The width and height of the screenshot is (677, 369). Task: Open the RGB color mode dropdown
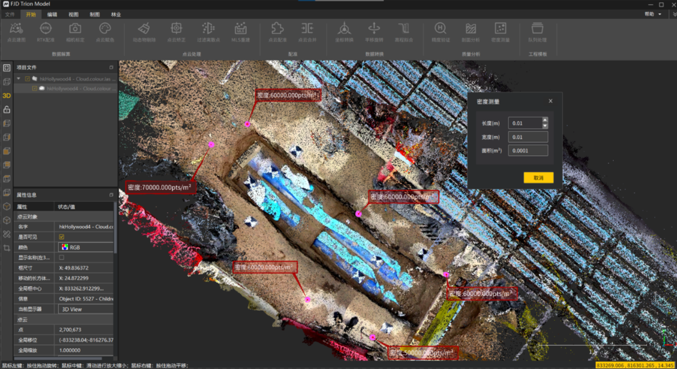pos(85,247)
